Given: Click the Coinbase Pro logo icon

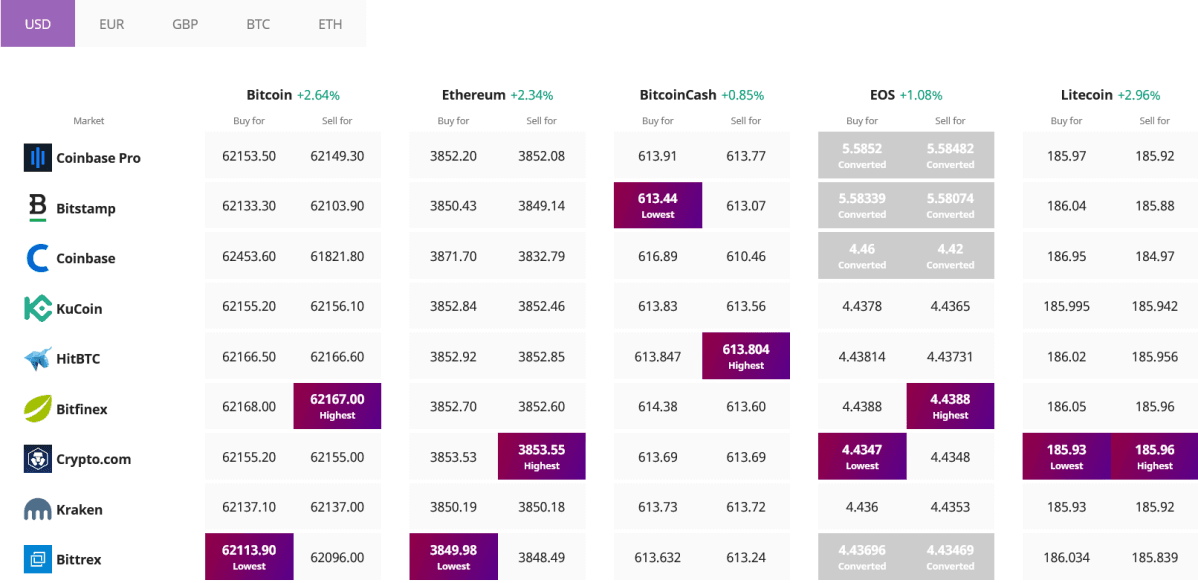Looking at the screenshot, I should 37,157.
